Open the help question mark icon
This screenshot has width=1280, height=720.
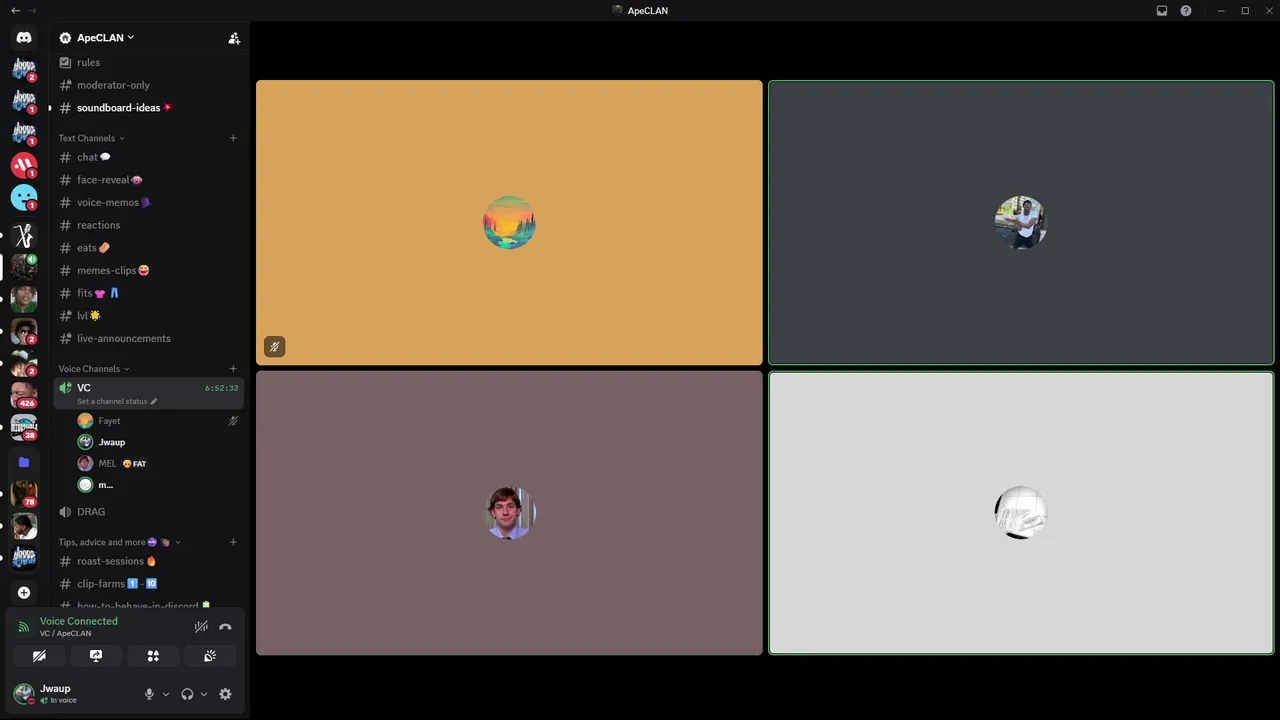(x=1186, y=10)
